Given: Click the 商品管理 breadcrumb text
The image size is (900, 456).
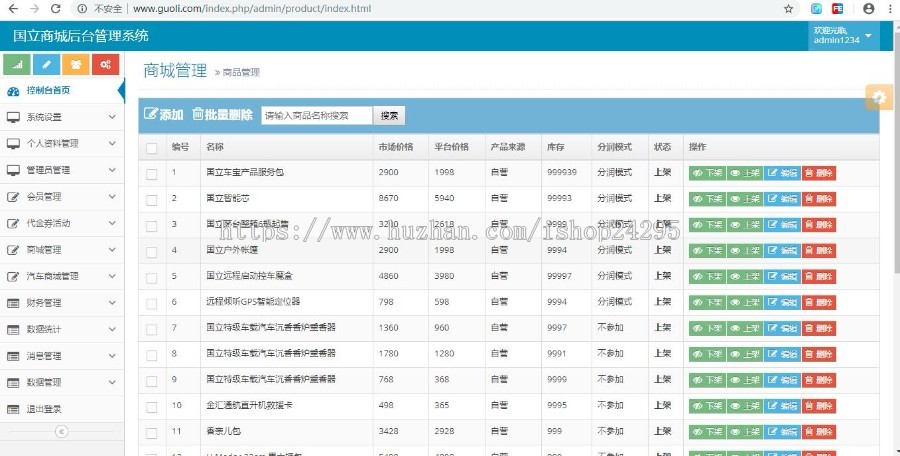Looking at the screenshot, I should click(x=241, y=72).
